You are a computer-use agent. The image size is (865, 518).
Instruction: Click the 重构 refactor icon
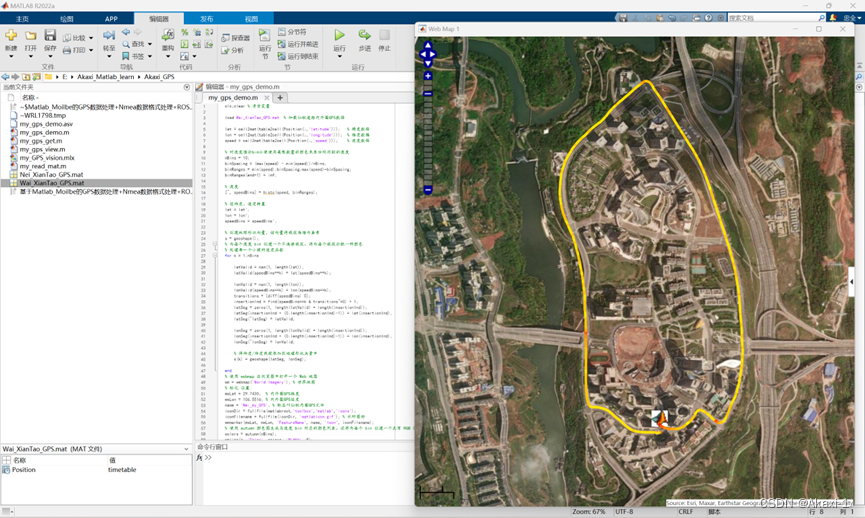point(168,35)
